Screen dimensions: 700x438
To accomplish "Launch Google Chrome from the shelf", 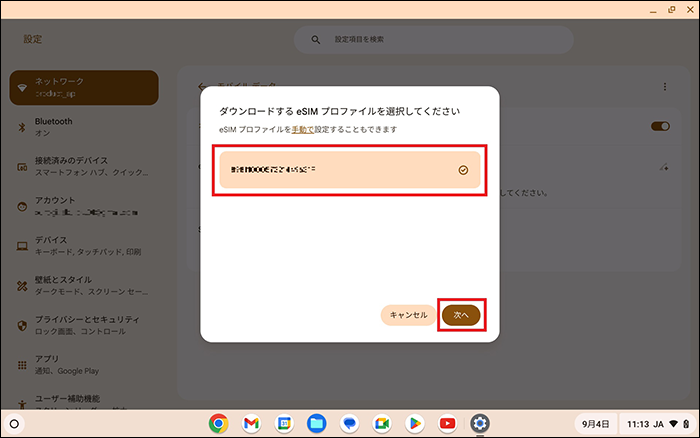I will click(x=218, y=423).
